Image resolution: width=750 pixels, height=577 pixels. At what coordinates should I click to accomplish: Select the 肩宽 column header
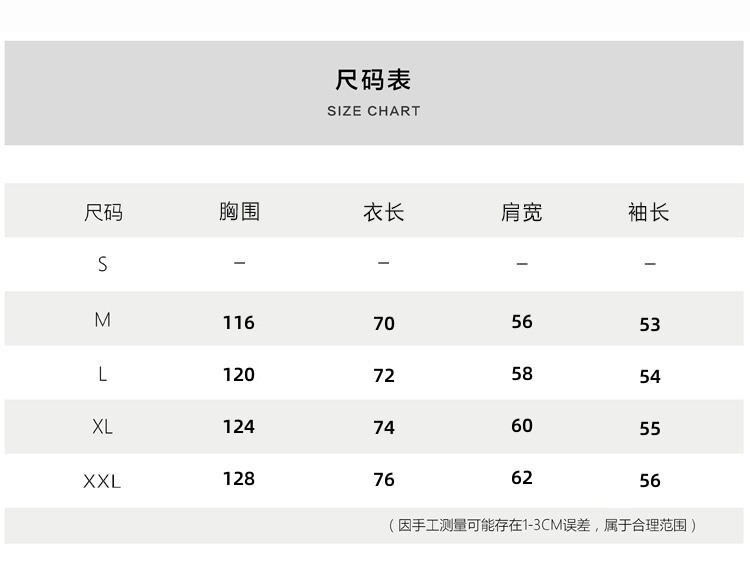(521, 212)
